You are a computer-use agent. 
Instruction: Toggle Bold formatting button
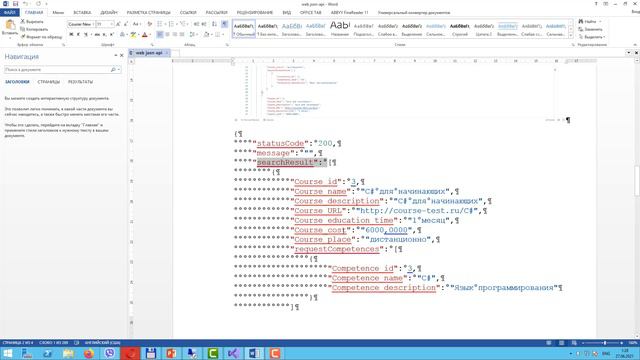pyautogui.click(x=71, y=35)
